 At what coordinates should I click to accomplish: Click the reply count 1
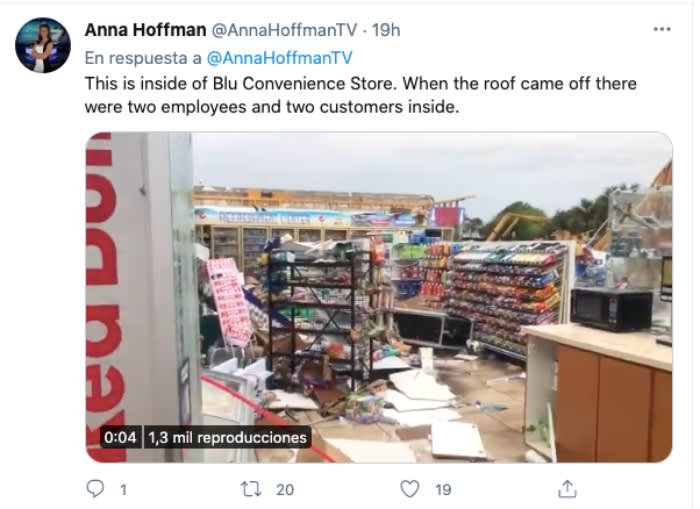point(123,490)
